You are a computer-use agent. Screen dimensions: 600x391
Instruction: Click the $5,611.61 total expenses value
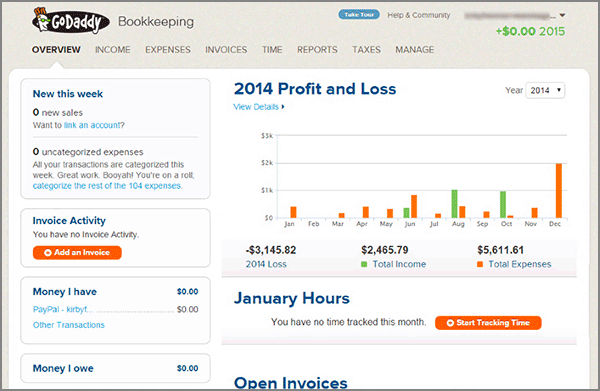pos(501,250)
